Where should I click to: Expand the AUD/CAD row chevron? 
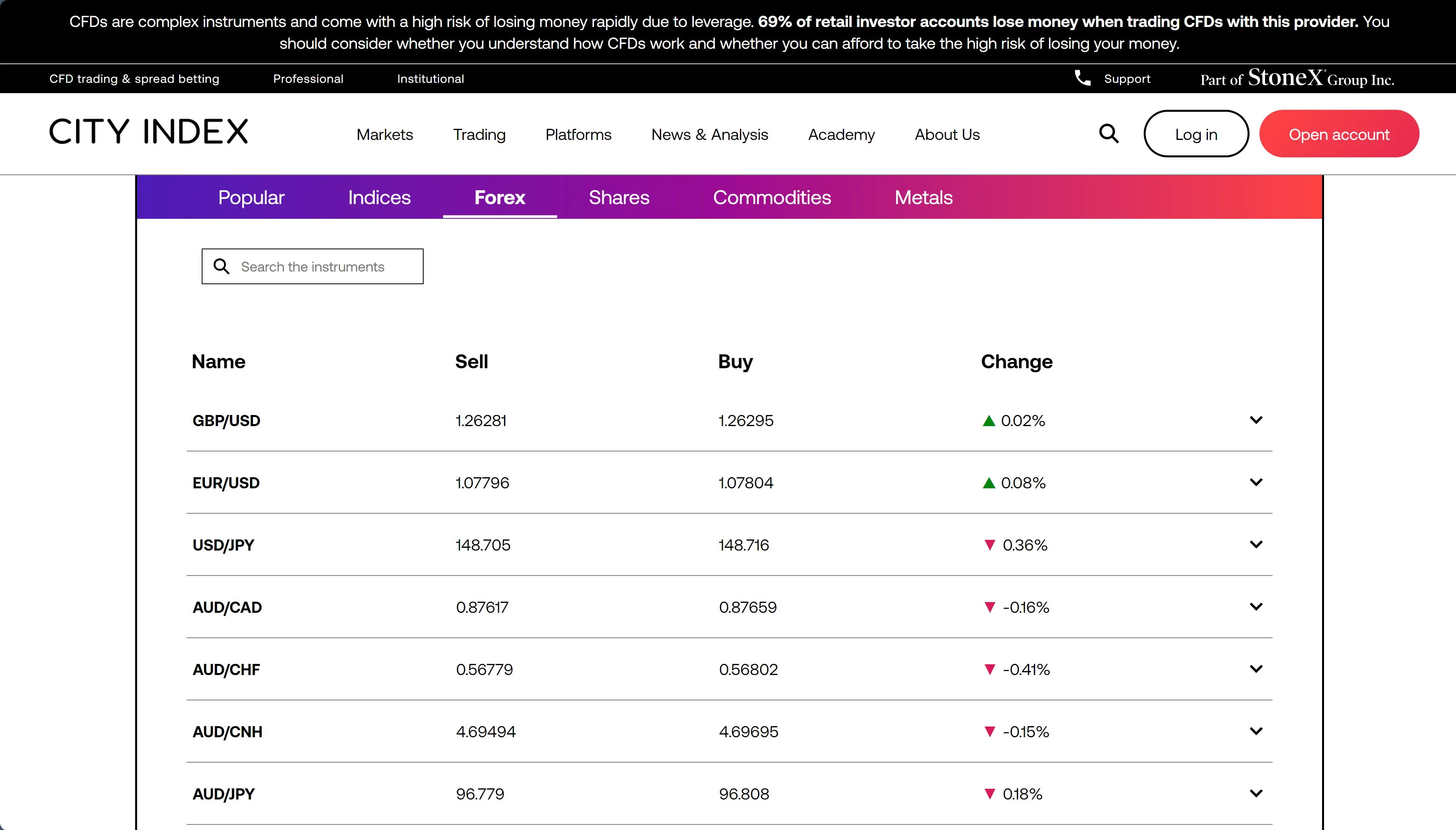1256,606
